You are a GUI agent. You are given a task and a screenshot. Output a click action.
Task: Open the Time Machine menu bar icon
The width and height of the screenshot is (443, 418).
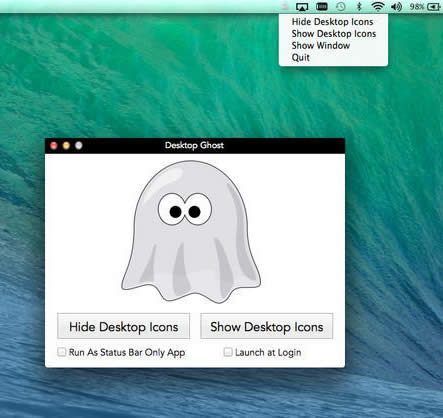340,6
